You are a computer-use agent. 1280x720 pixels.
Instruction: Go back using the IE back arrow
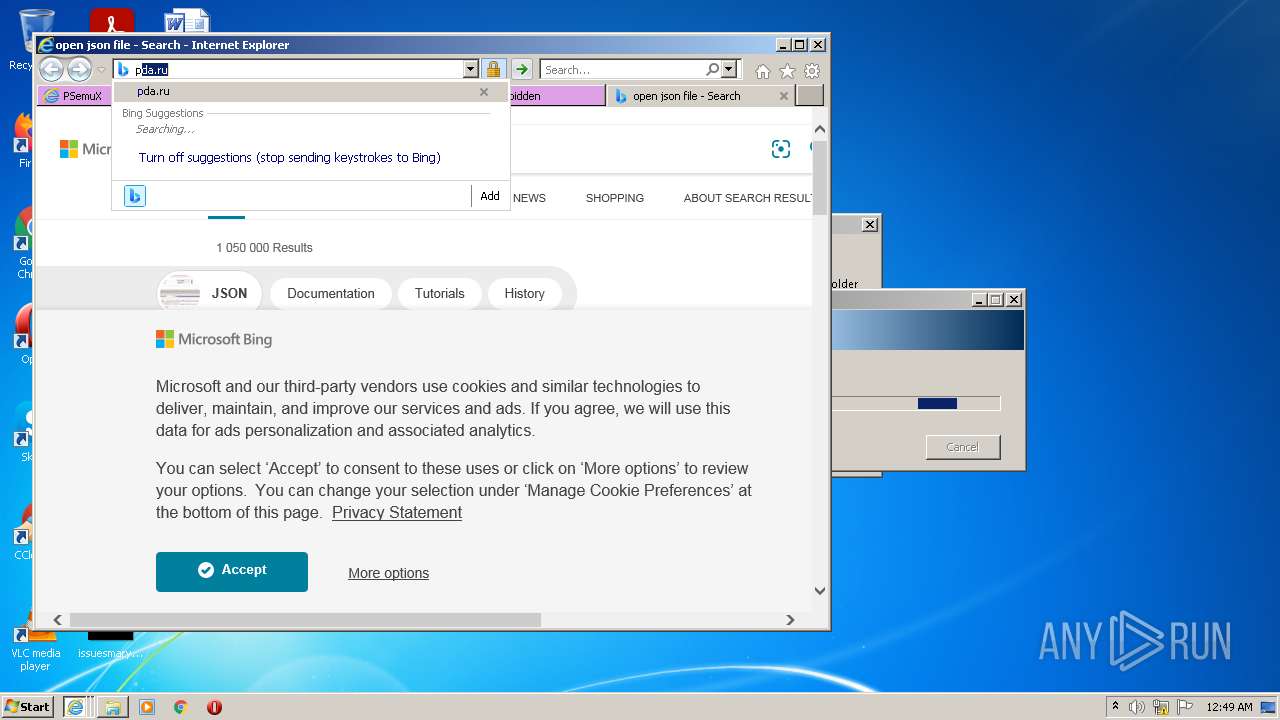click(x=51, y=69)
